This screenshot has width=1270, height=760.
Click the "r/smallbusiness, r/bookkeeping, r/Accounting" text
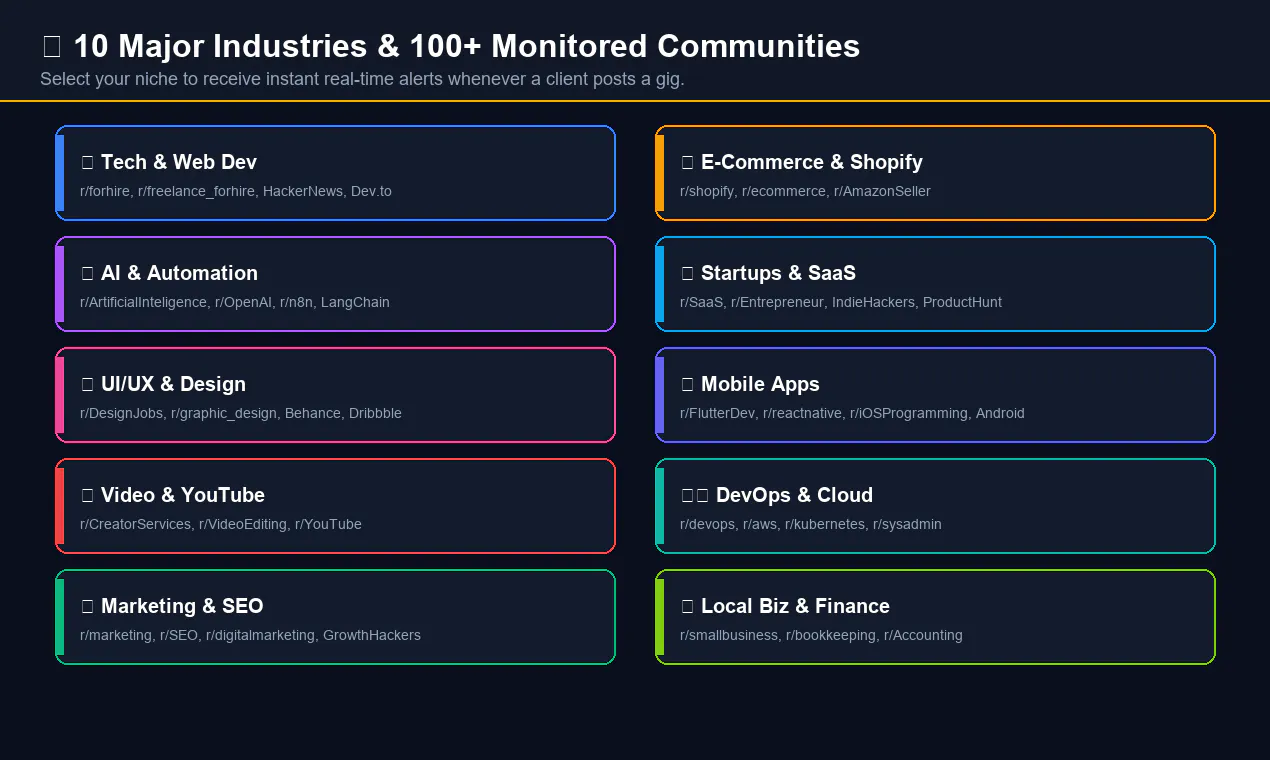pyautogui.click(x=821, y=635)
